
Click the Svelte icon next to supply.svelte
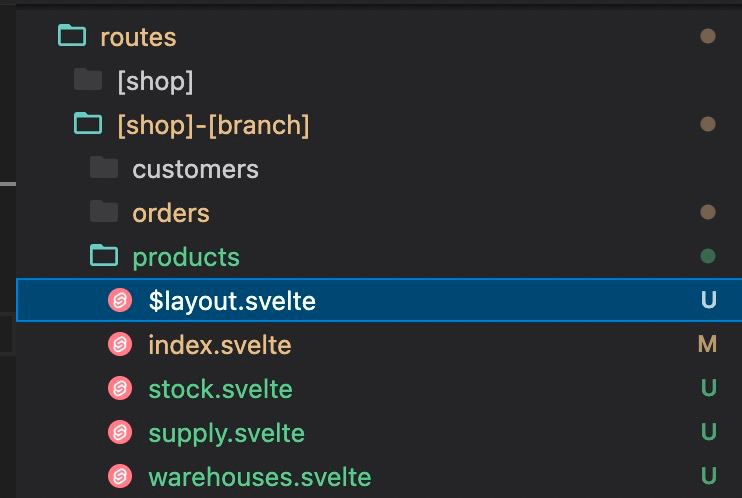point(121,433)
